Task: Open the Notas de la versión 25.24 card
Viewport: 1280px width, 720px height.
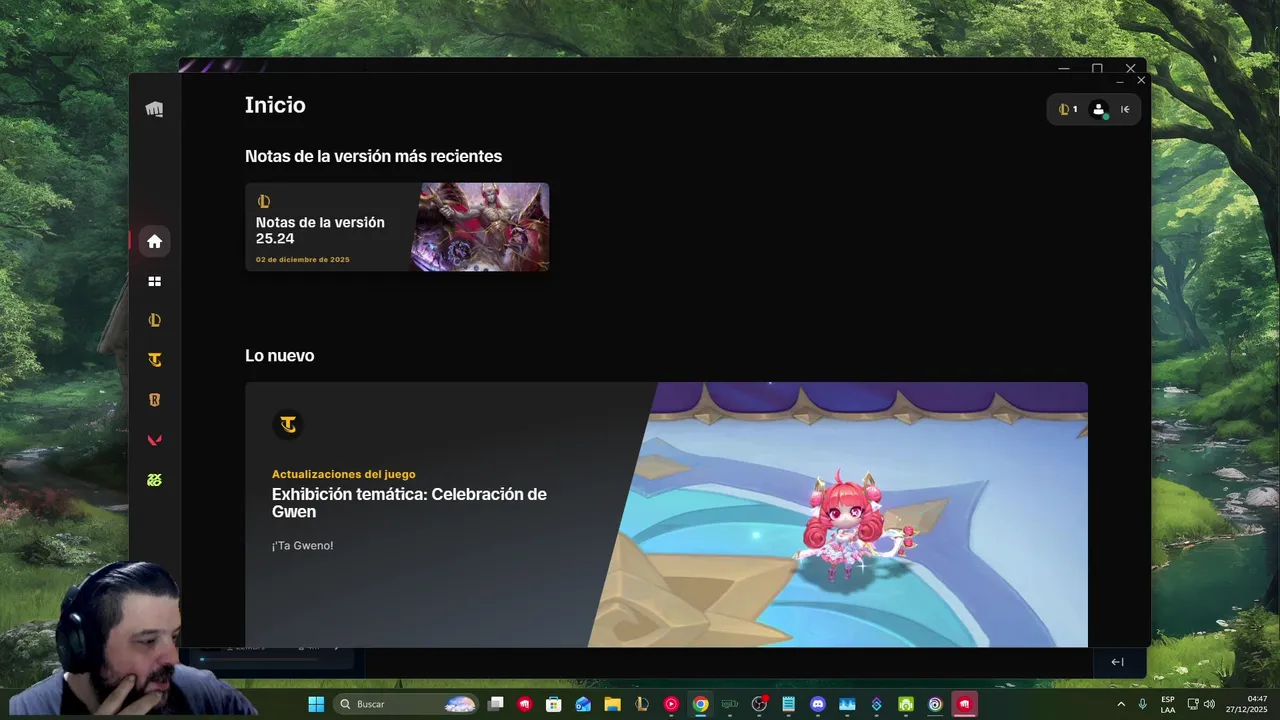Action: [397, 227]
